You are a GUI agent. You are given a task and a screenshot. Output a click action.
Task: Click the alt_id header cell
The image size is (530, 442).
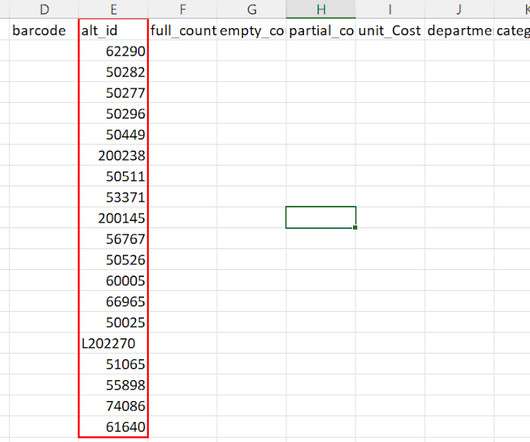(x=113, y=30)
